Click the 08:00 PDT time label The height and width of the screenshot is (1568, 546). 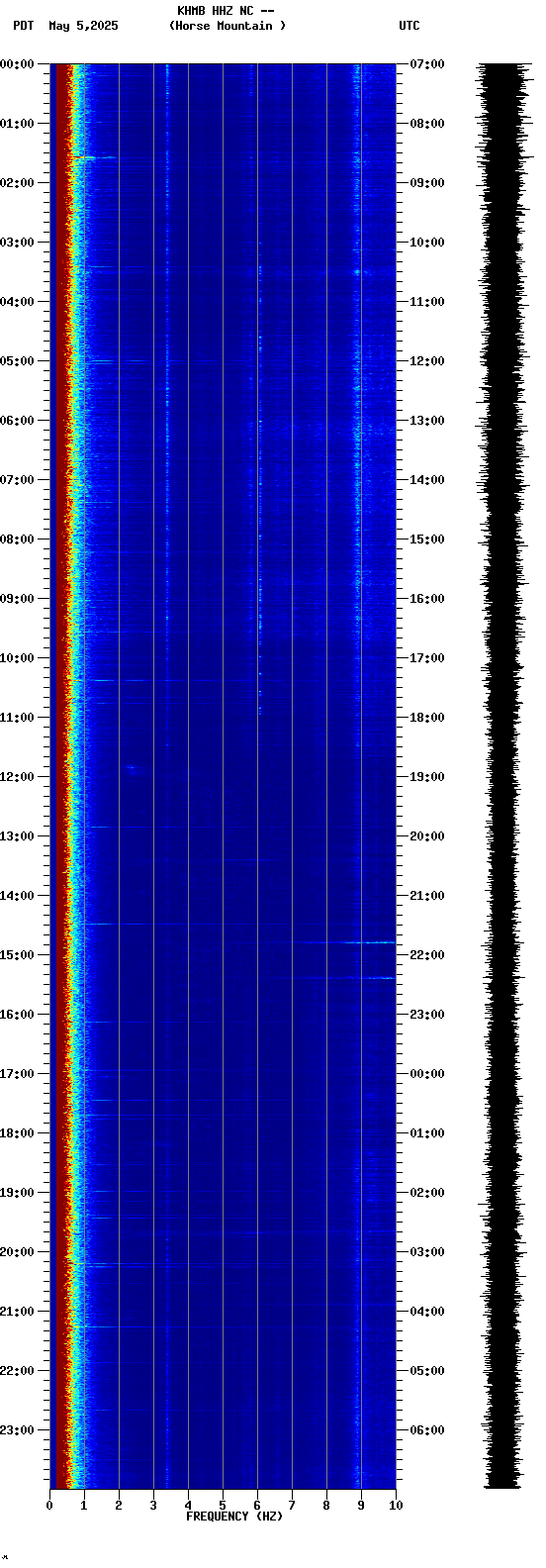(x=17, y=539)
